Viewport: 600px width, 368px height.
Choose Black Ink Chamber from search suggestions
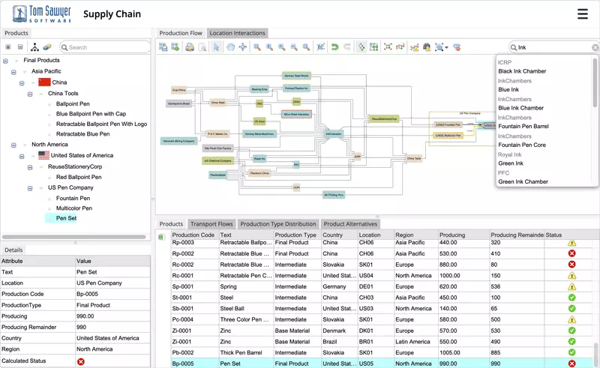(522, 71)
